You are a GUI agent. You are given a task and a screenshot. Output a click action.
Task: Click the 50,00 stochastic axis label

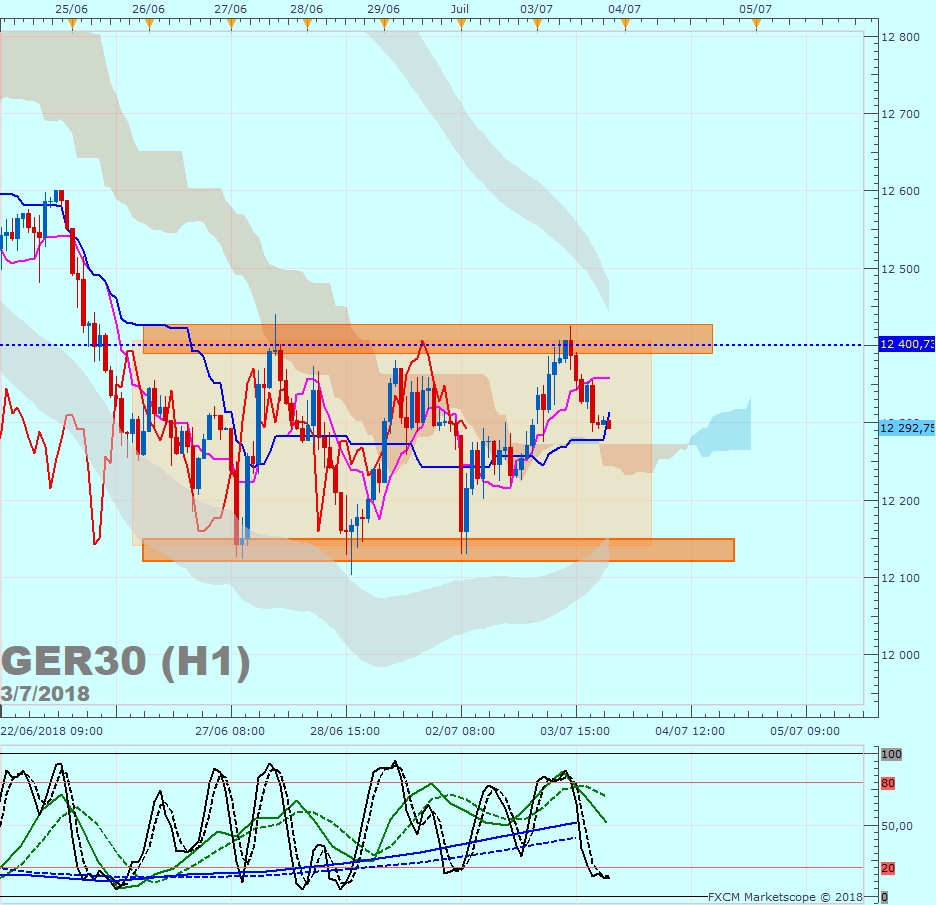click(x=897, y=826)
